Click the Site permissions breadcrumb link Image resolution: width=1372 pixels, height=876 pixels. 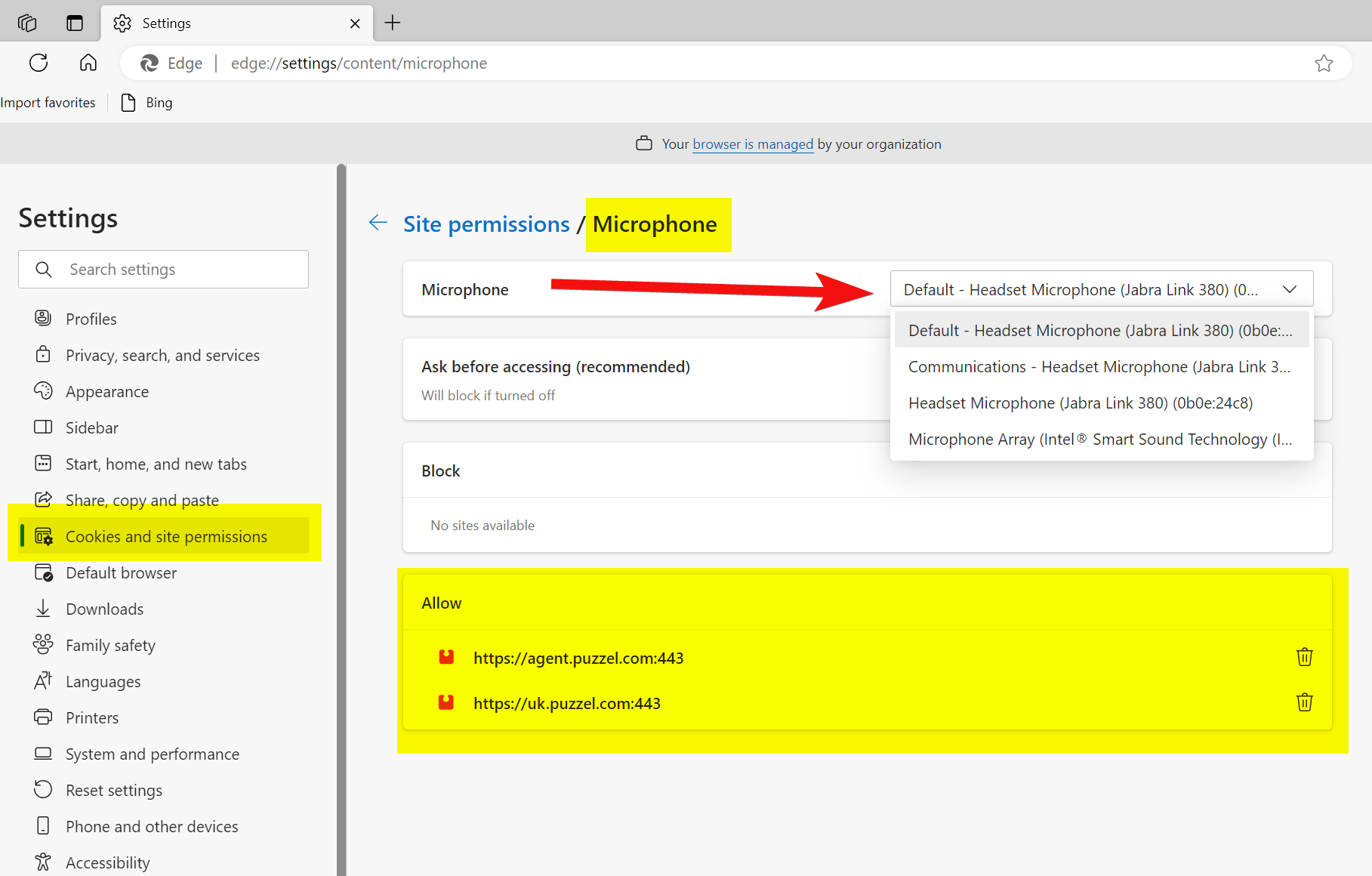tap(486, 224)
